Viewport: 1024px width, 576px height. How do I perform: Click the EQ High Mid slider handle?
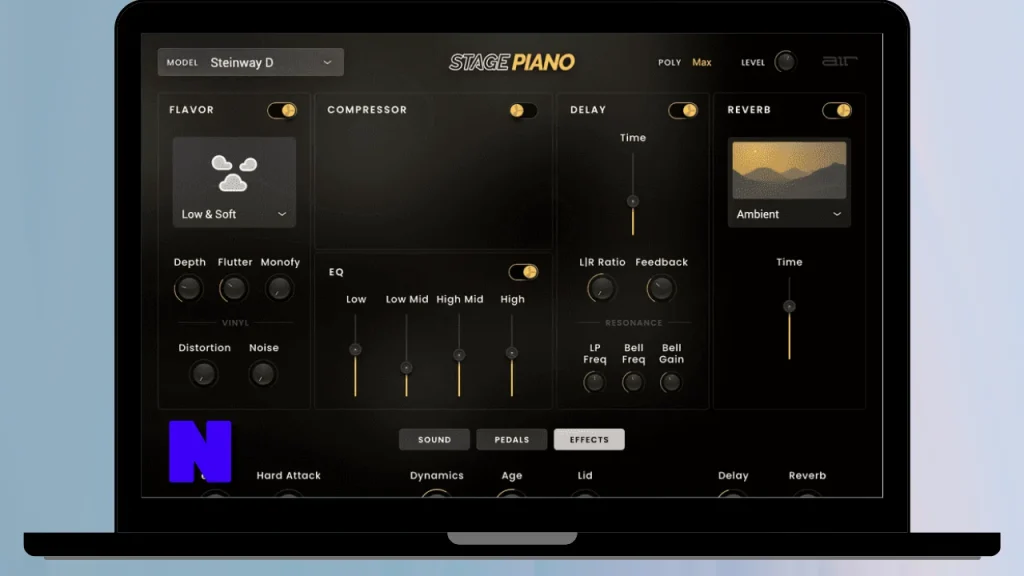pos(459,355)
